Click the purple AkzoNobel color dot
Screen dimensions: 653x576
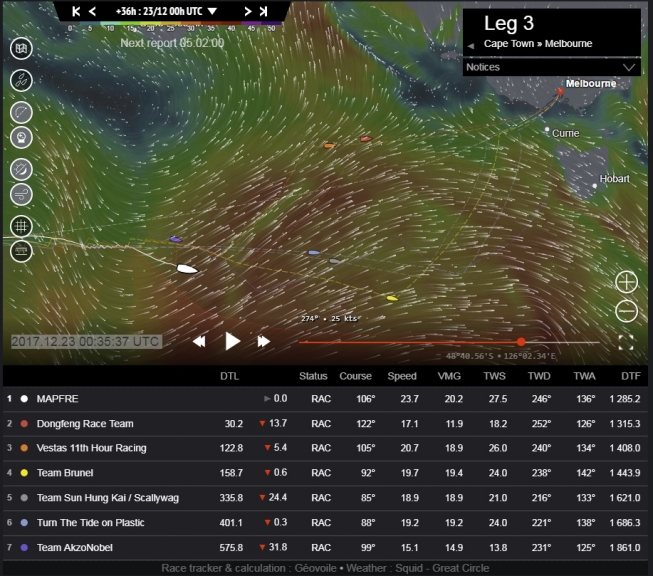pos(24,547)
